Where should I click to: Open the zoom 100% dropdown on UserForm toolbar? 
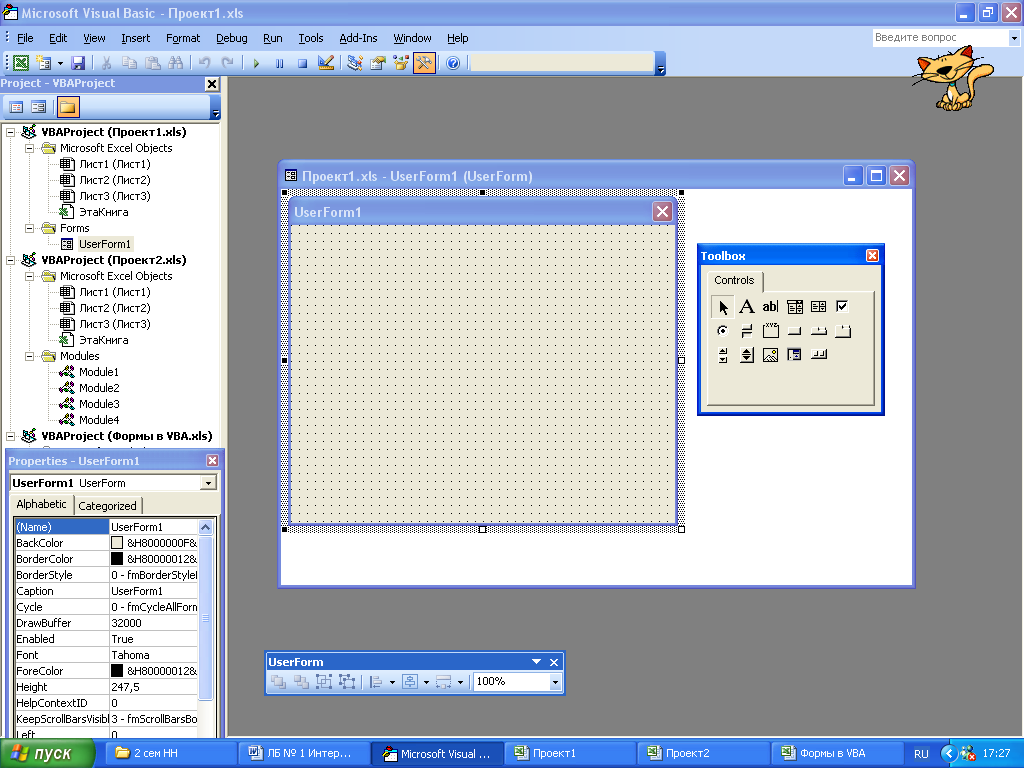(x=555, y=682)
